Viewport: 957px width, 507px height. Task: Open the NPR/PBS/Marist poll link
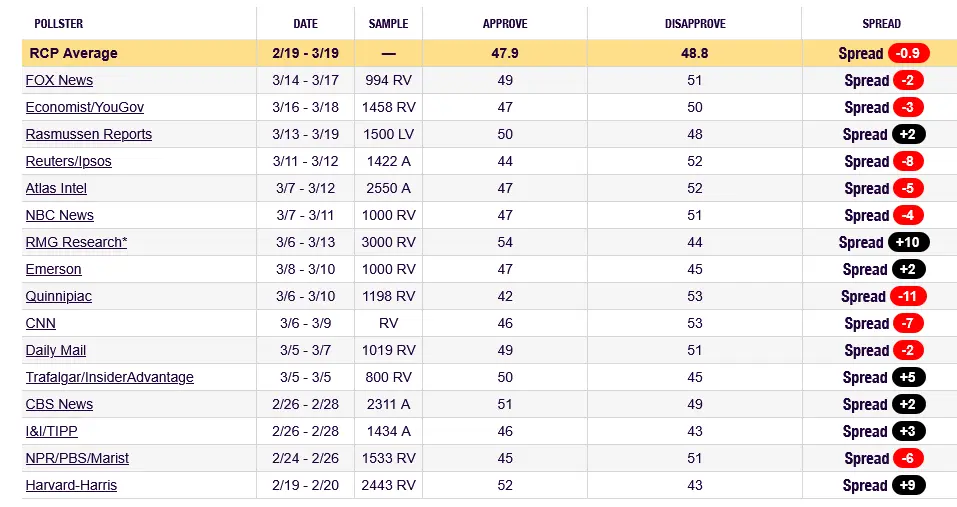pos(77,458)
